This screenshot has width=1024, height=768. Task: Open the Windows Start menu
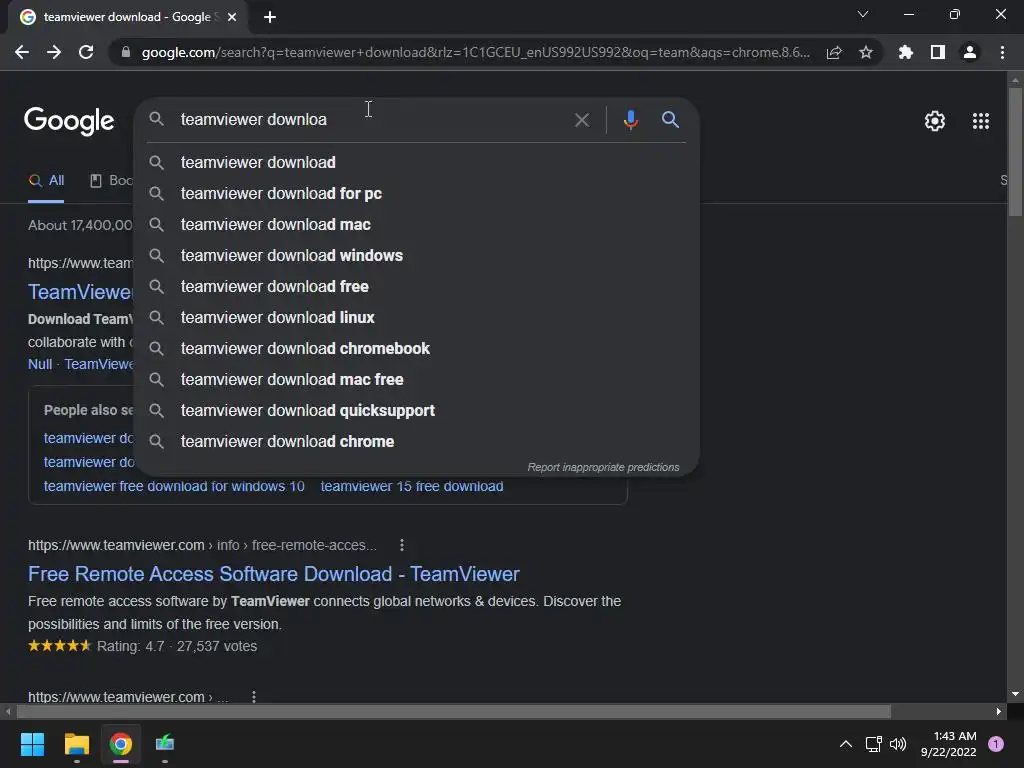32,744
